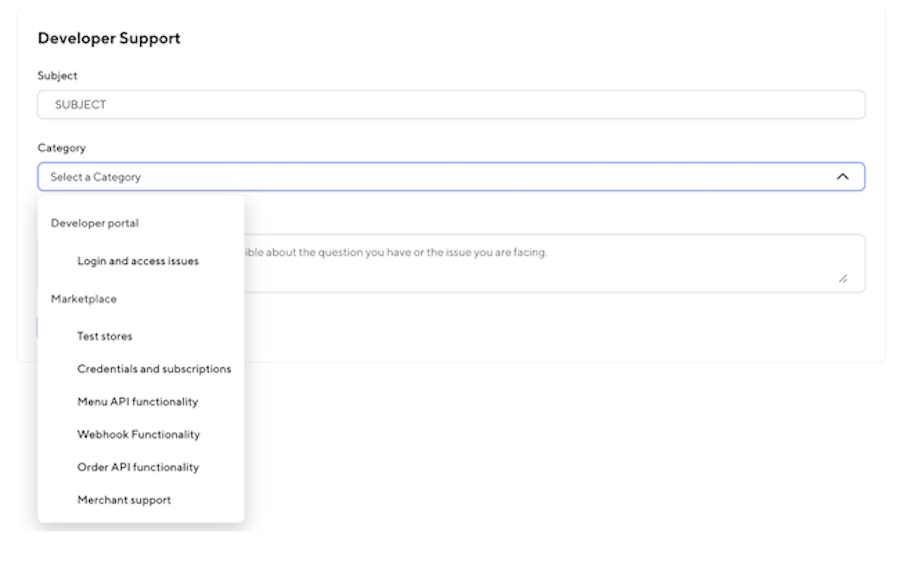The image size is (900, 583).
Task: Pick the Merchant support category
Action: pos(124,500)
